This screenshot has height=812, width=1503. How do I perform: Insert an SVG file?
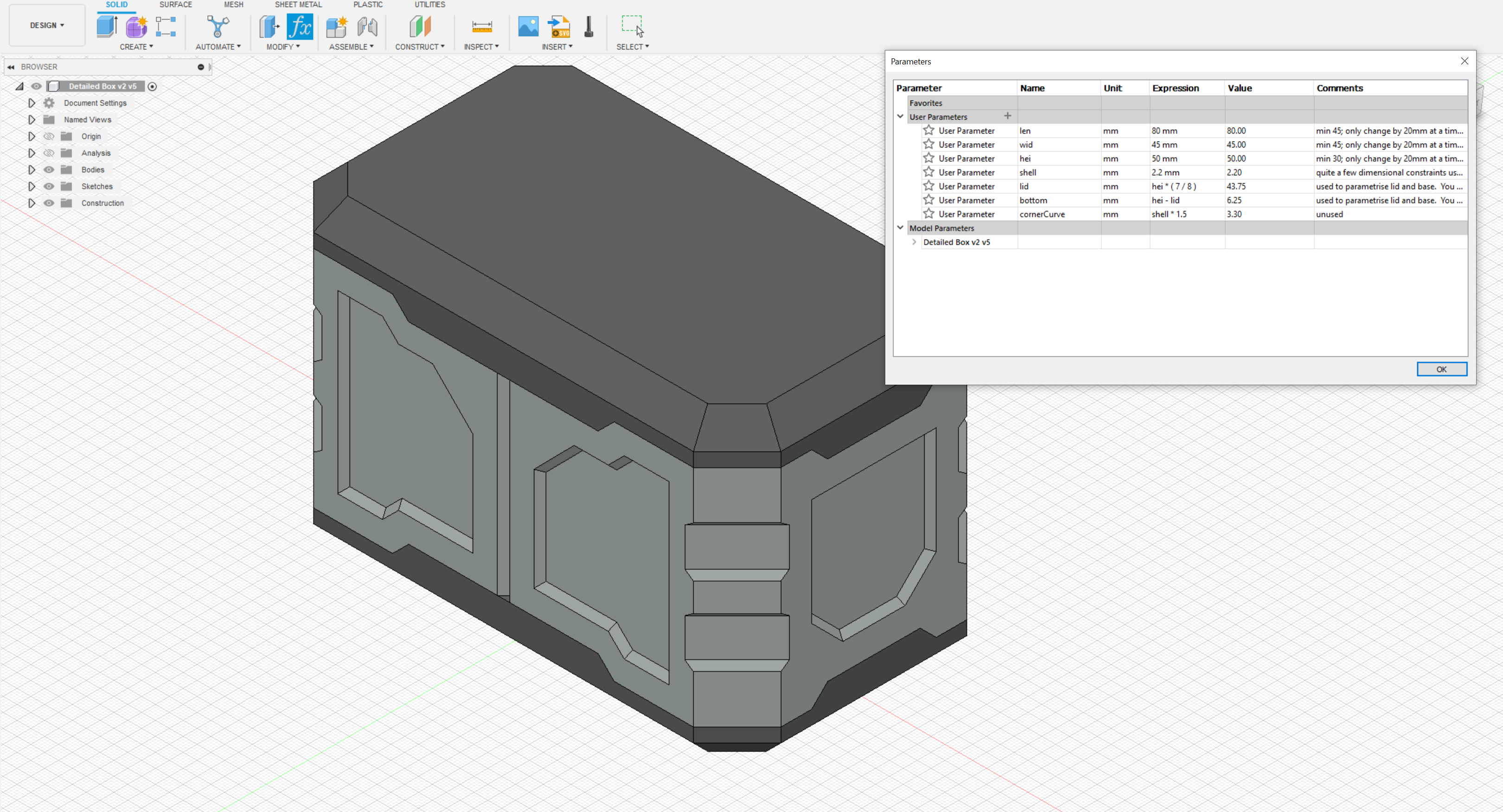pyautogui.click(x=559, y=26)
